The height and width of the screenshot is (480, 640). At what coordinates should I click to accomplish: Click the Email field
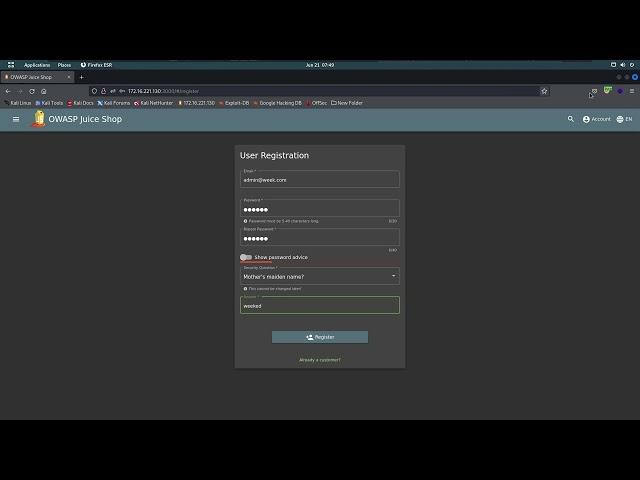[x=320, y=179]
